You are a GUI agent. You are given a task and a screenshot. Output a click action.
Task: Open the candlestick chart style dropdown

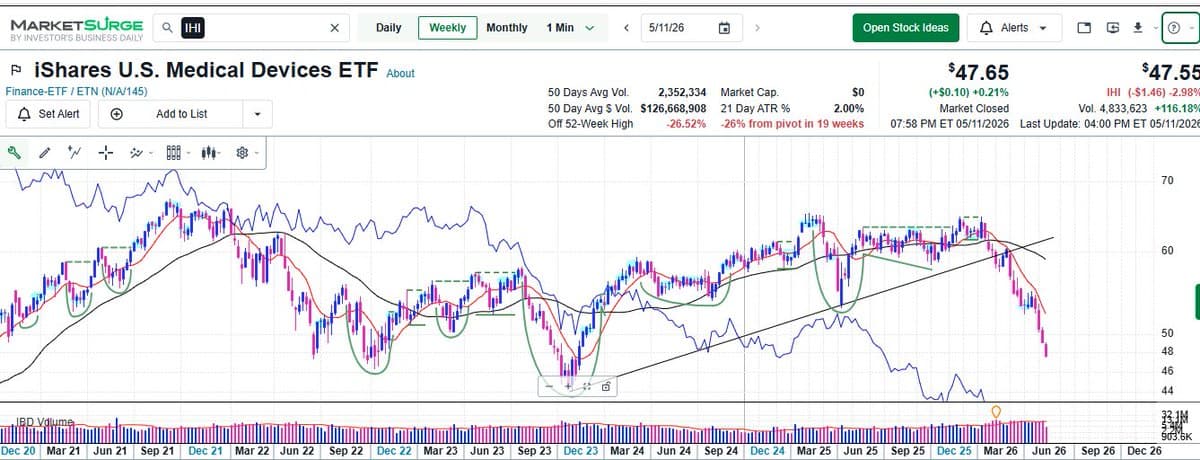coord(213,153)
